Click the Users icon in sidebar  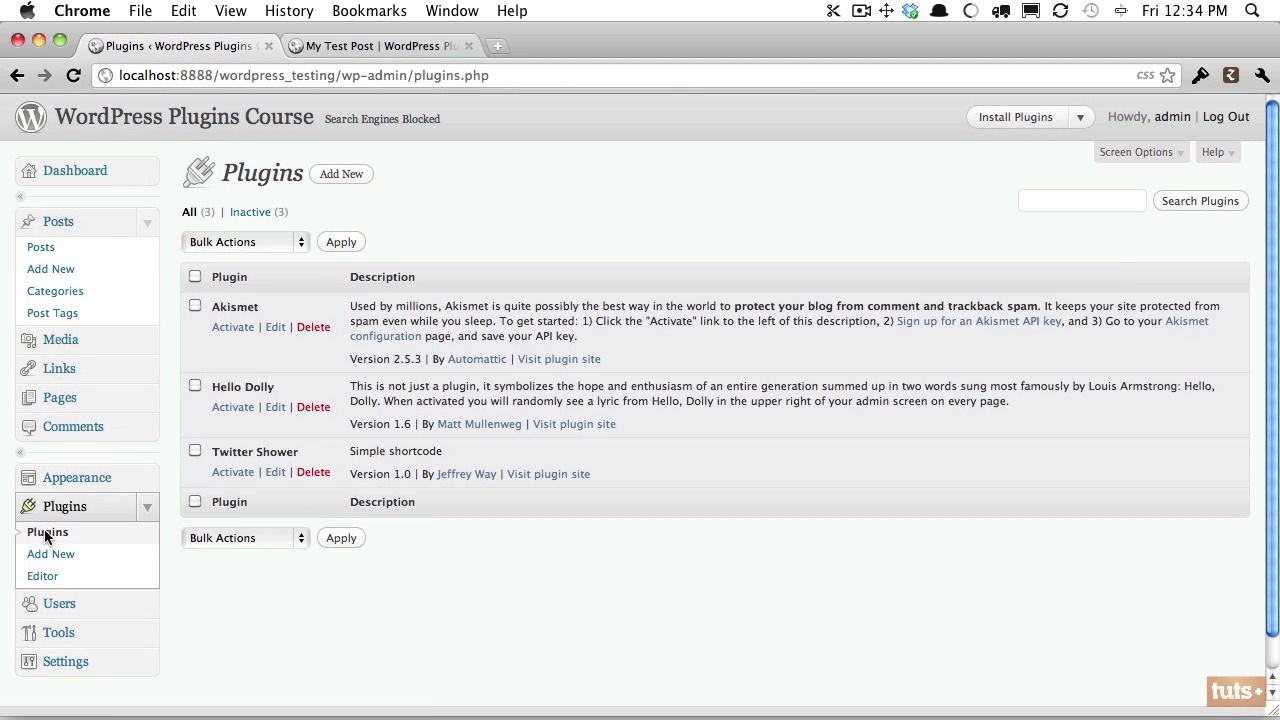point(29,604)
